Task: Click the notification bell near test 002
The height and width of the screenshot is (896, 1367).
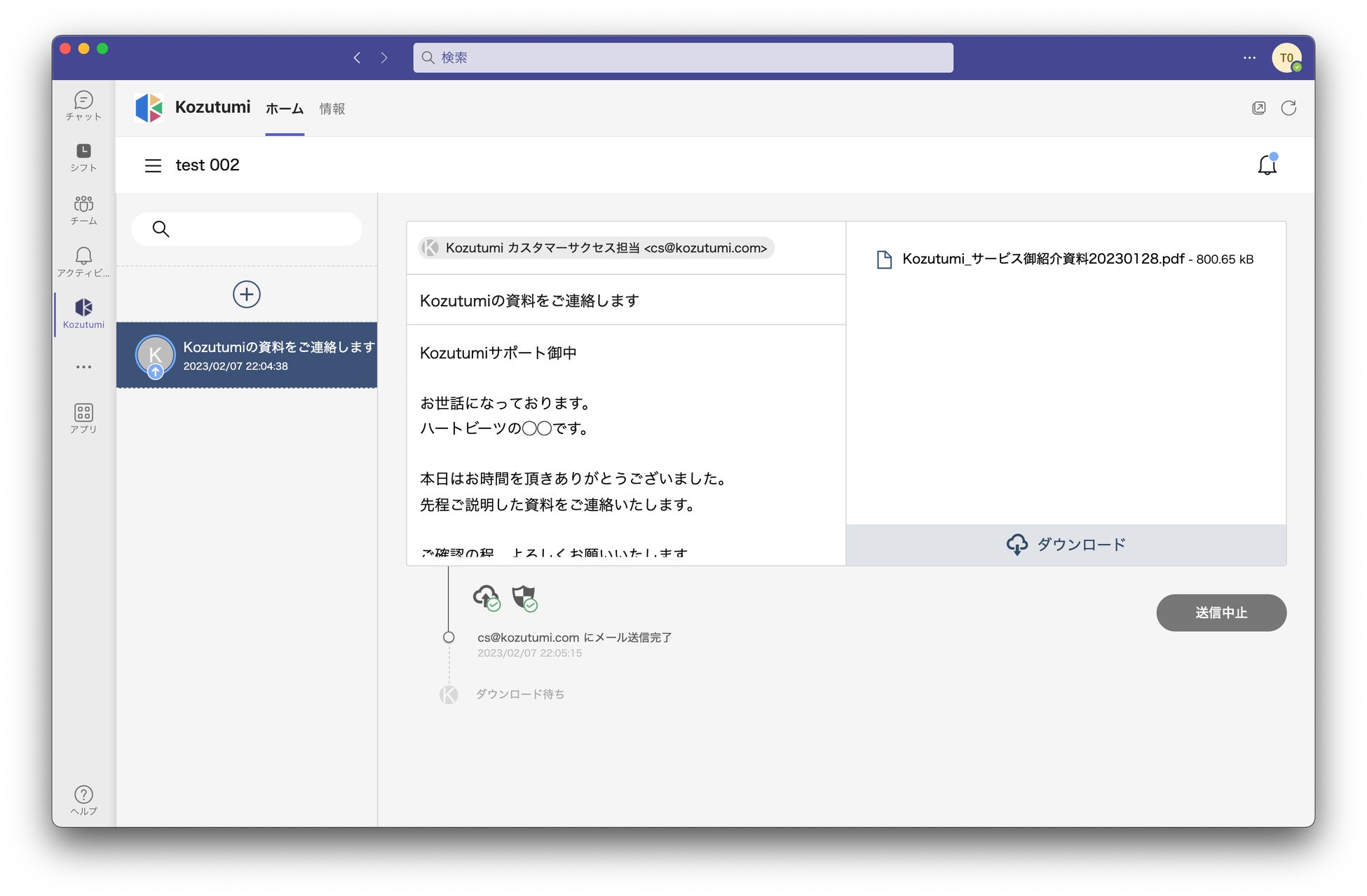Action: click(1267, 165)
